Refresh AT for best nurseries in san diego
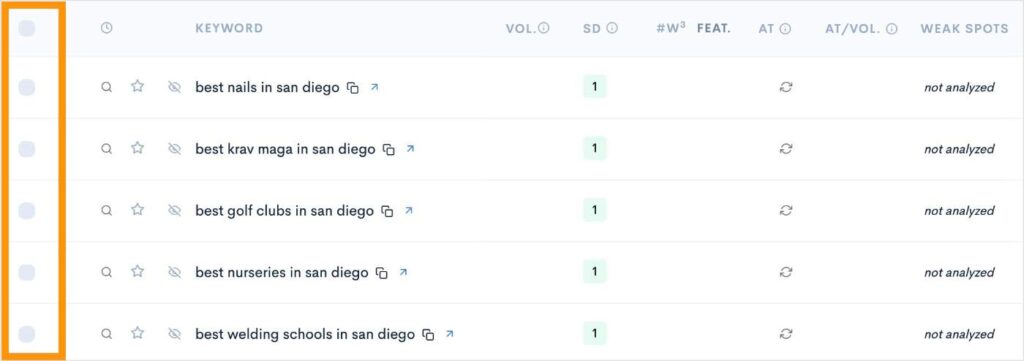The image size is (1024, 361). 786,272
